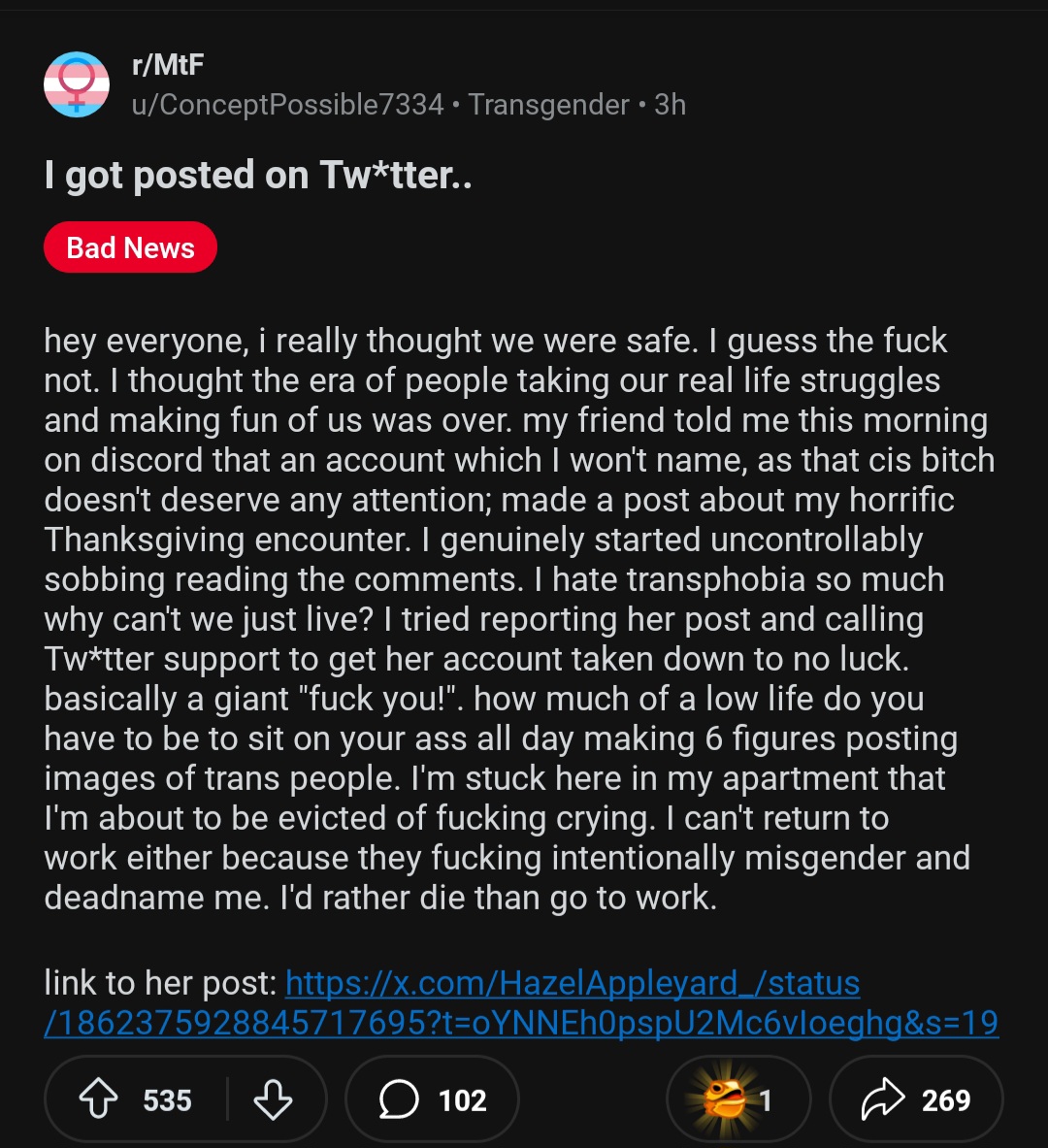Upvote the post

(98, 1099)
